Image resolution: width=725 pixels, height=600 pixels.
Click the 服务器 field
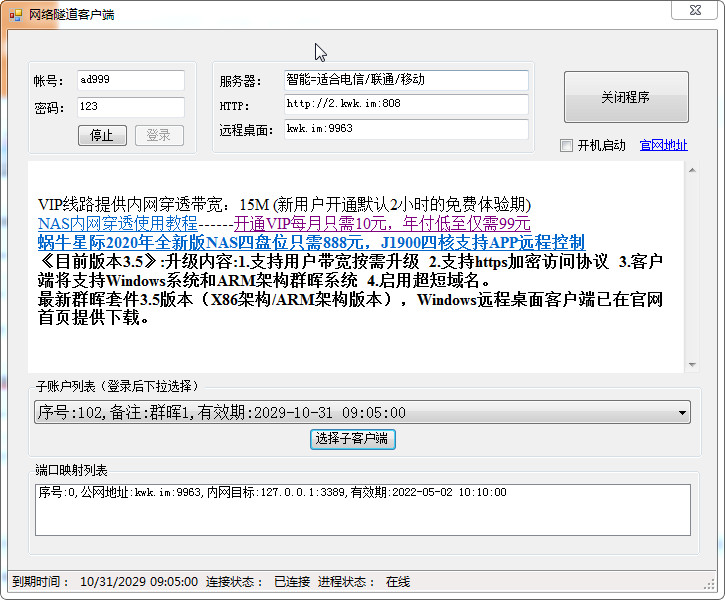(405, 80)
